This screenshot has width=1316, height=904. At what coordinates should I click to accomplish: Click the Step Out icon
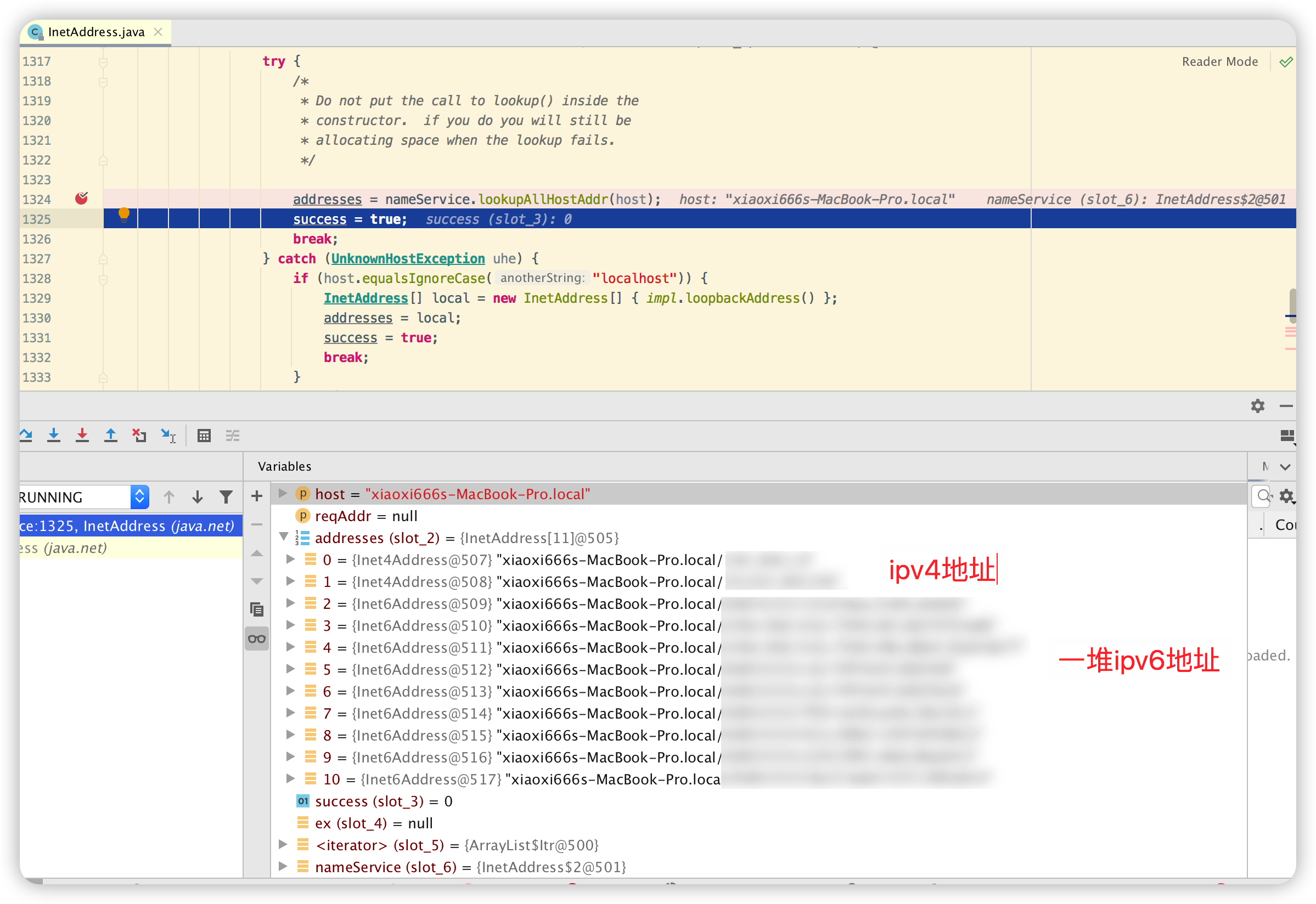[x=110, y=435]
